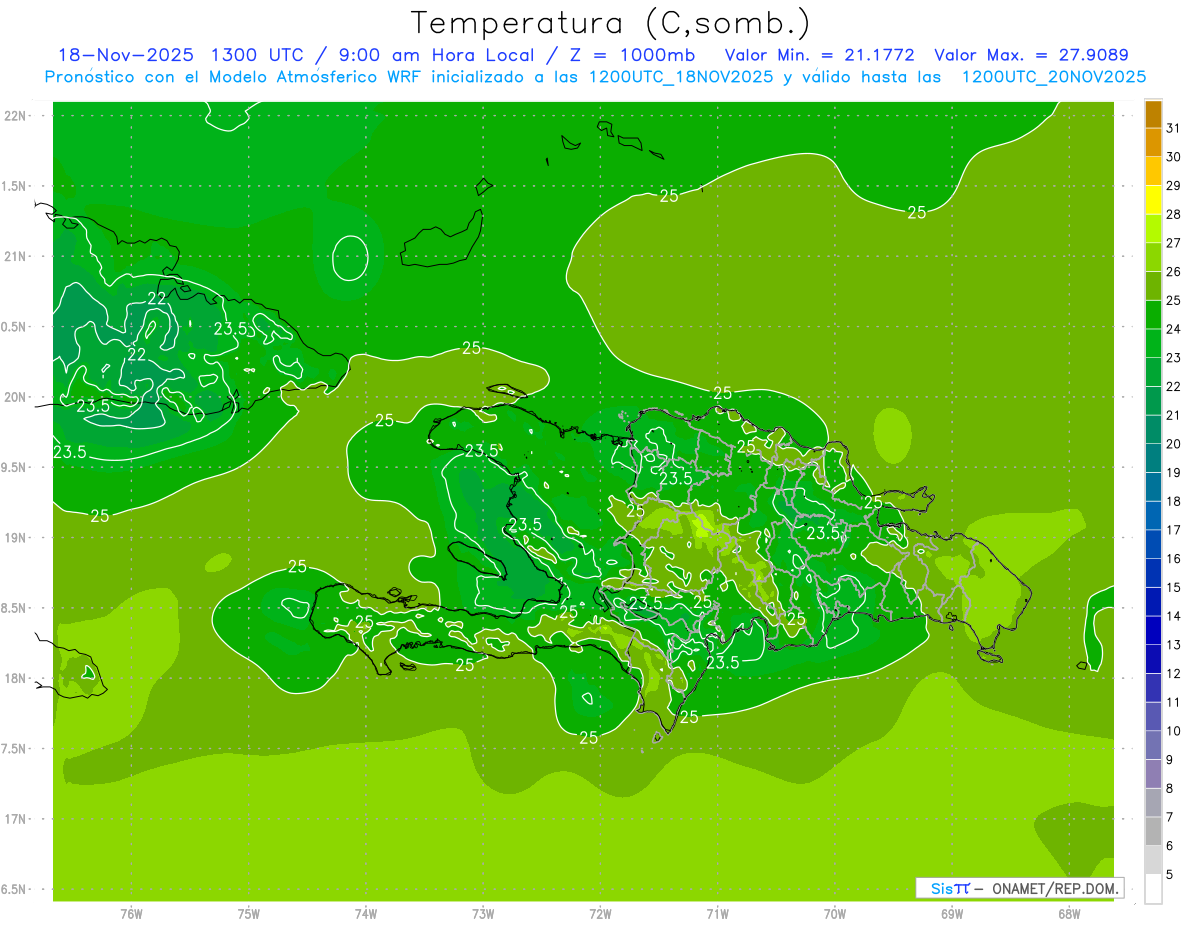Click initialization time '1200UTC_18NOV2025'
1200x927 pixels.
point(677,77)
